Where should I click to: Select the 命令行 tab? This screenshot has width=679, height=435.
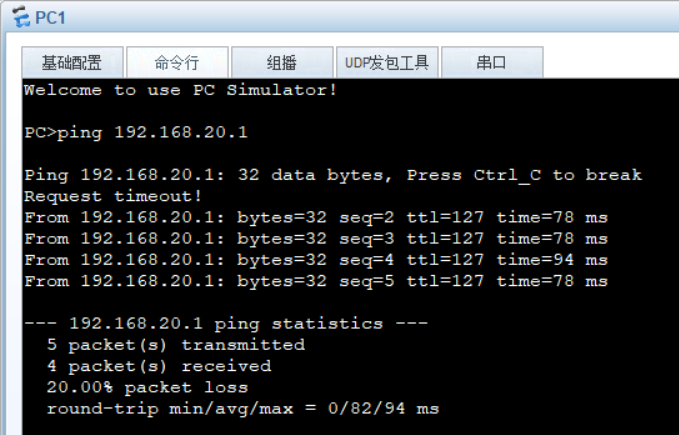(x=176, y=63)
